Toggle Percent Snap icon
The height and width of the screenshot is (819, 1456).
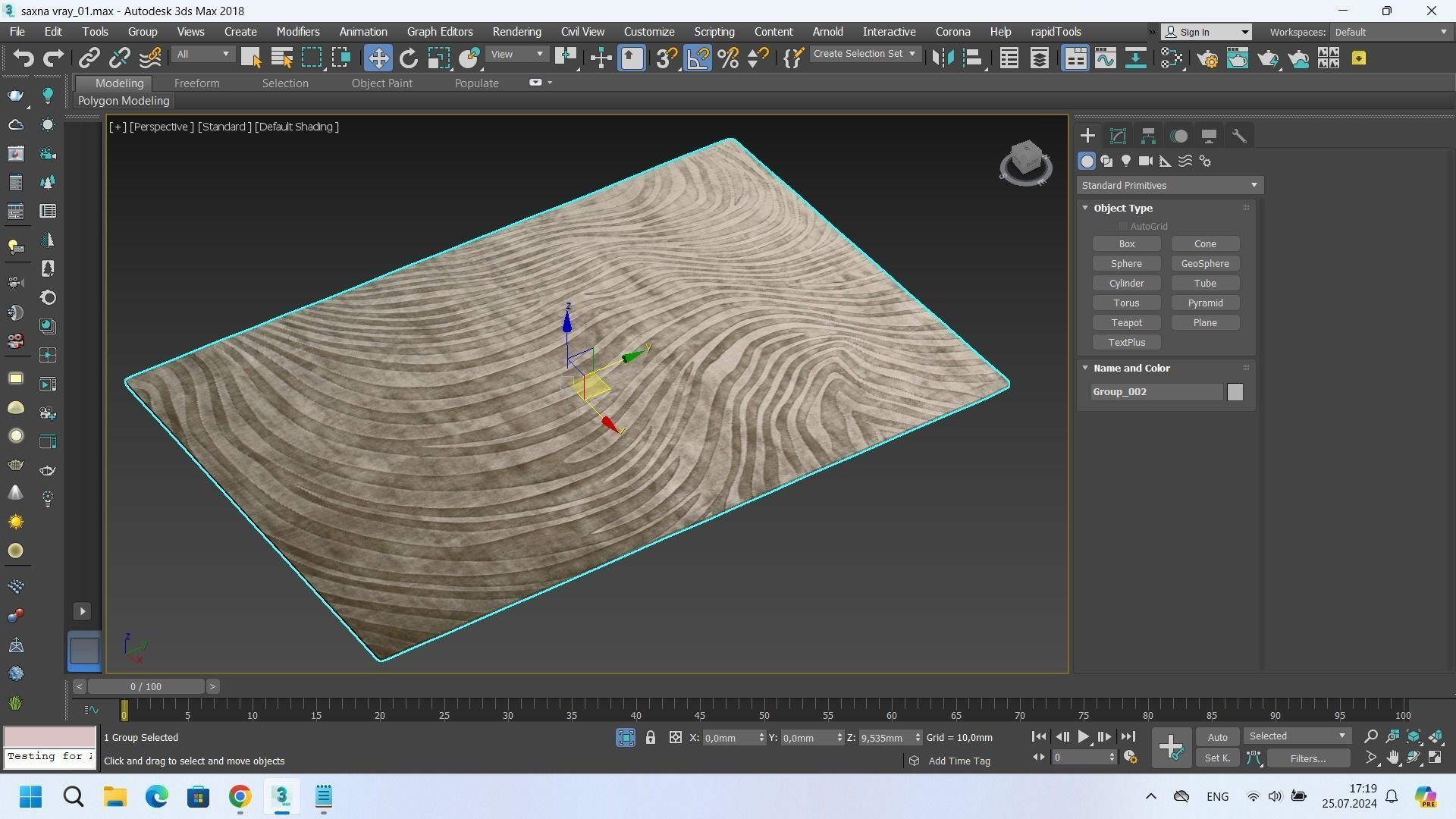pyautogui.click(x=728, y=58)
